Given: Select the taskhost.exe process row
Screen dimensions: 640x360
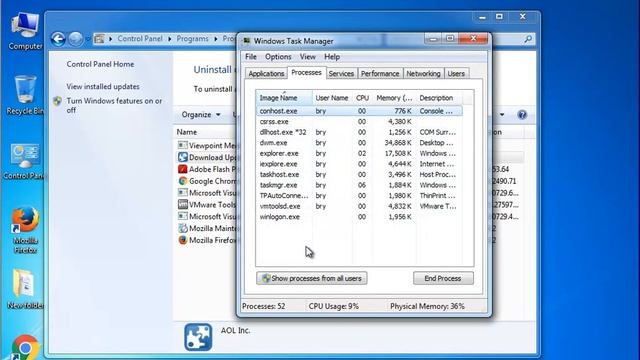Looking at the screenshot, I should pyautogui.click(x=359, y=175).
